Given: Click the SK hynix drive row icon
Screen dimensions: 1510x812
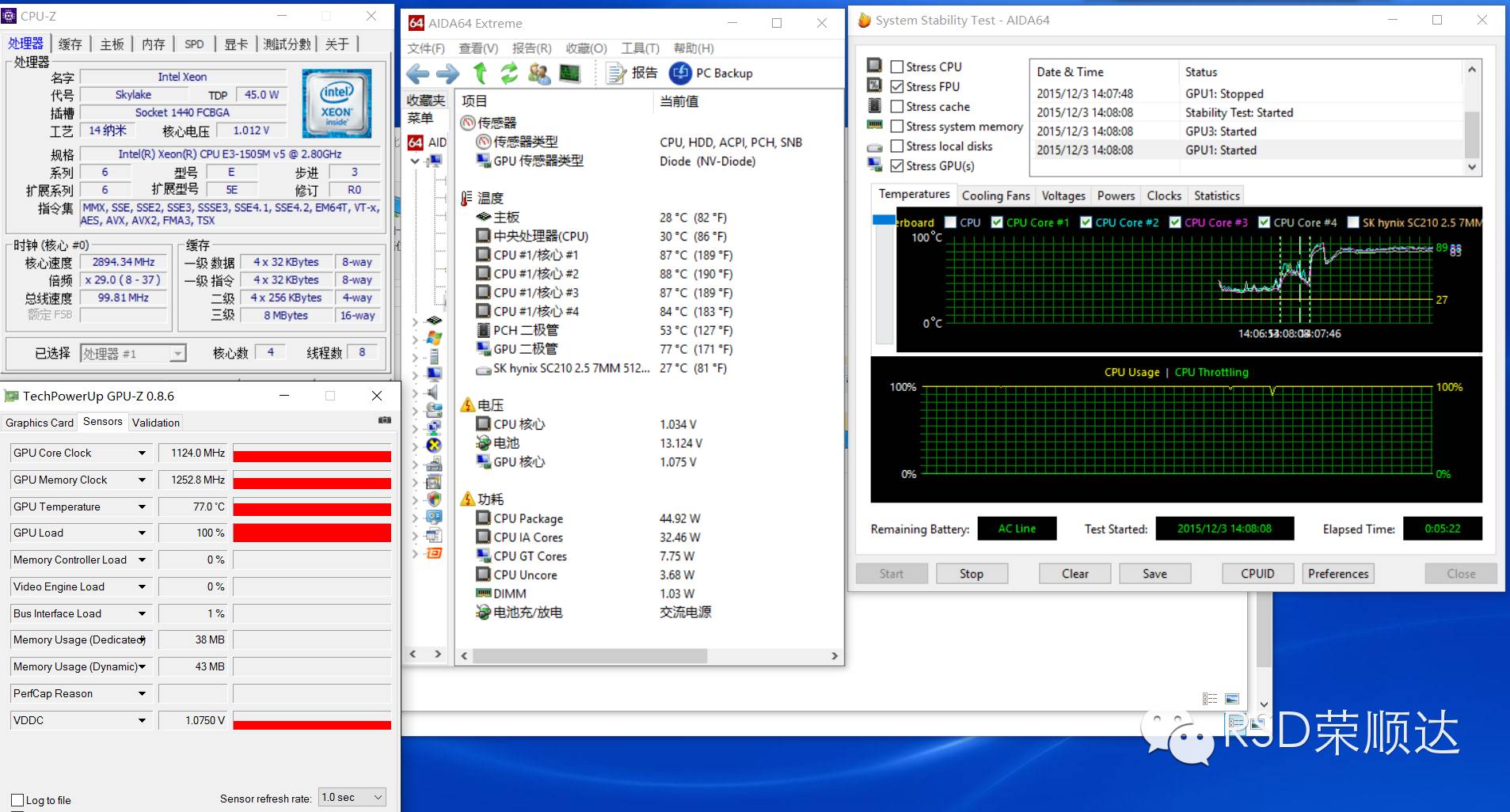Looking at the screenshot, I should pyautogui.click(x=483, y=369).
